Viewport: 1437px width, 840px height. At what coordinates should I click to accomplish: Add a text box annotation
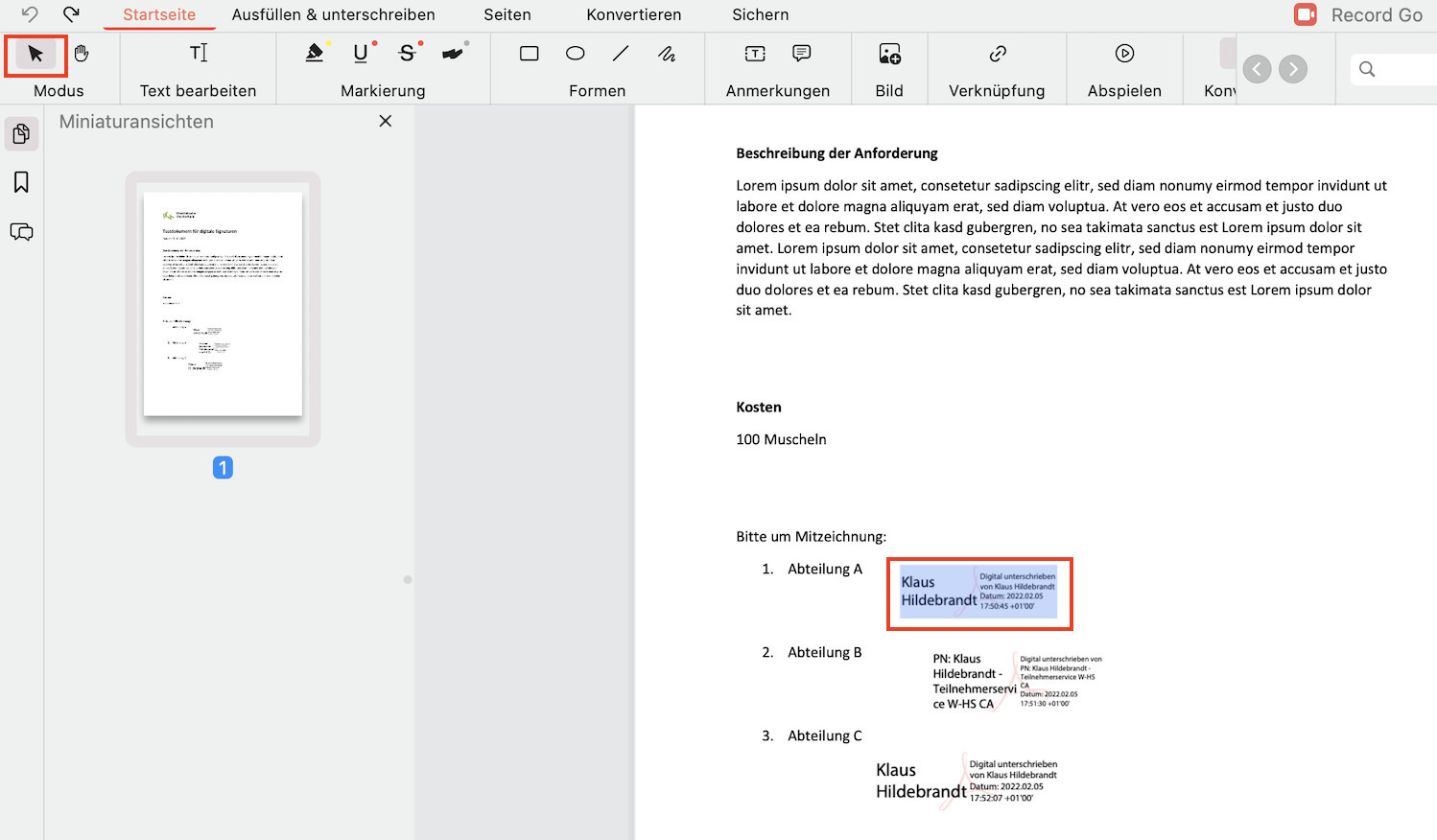[756, 54]
